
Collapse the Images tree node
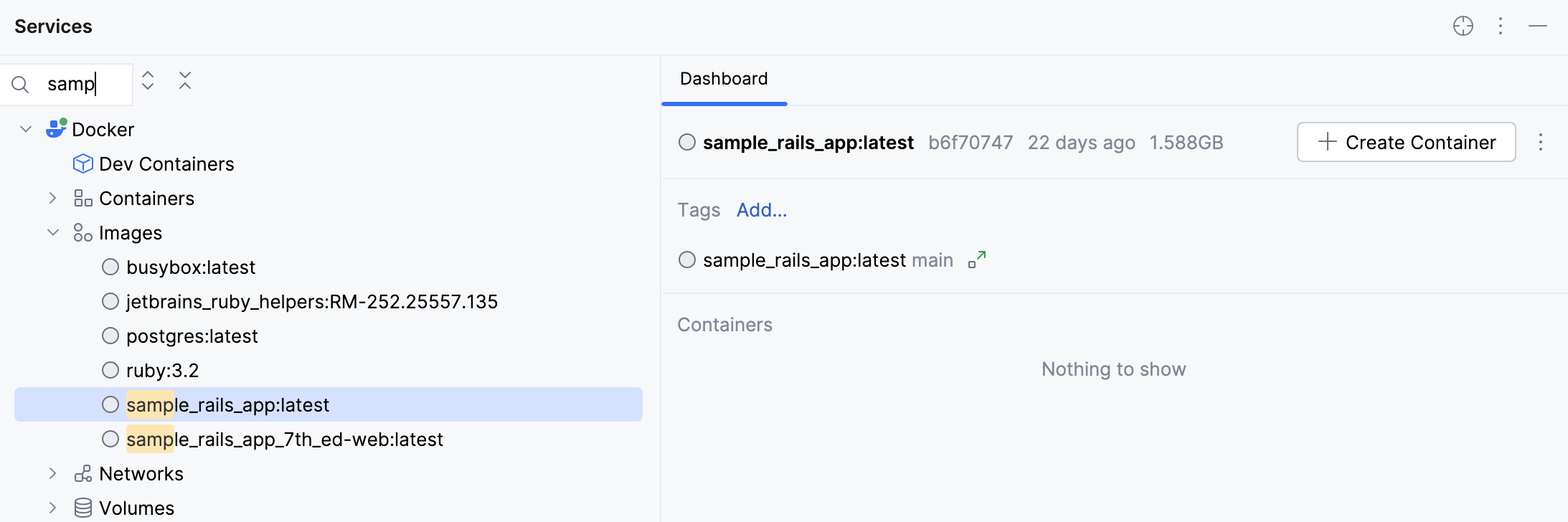(x=52, y=232)
